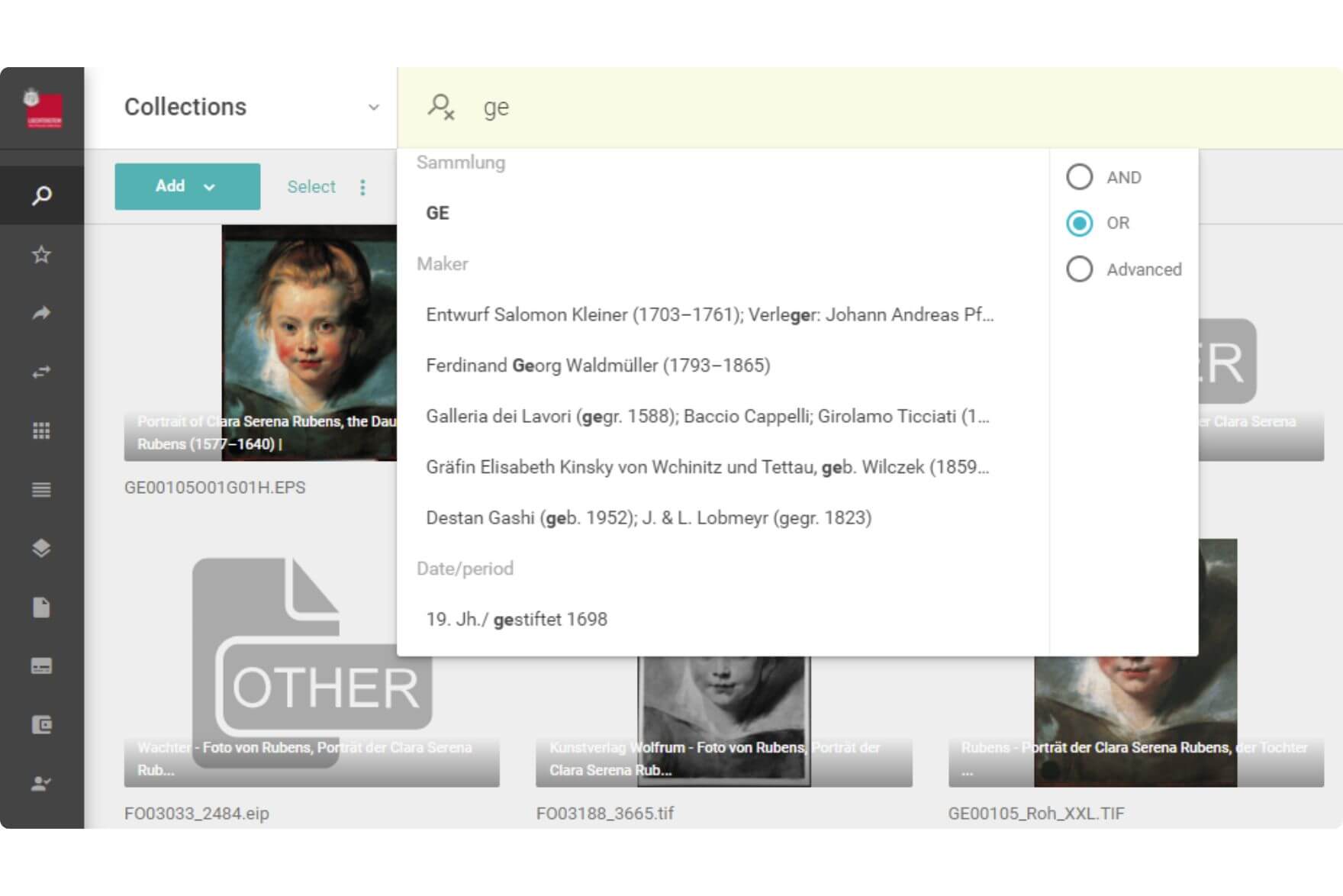This screenshot has height=896, width=1343.
Task: Open the user check sidebar icon
Action: coord(42,784)
